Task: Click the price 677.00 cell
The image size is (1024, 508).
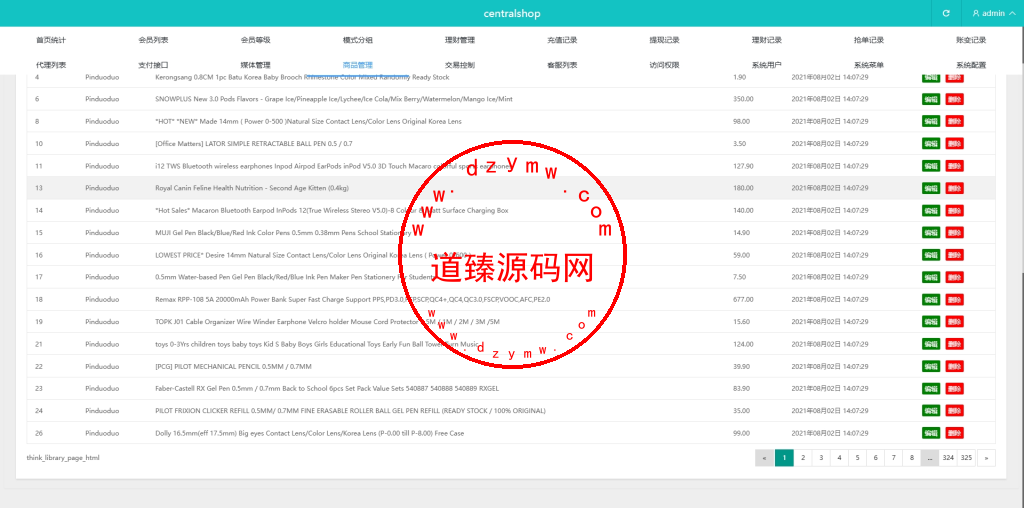Action: pyautogui.click(x=743, y=300)
